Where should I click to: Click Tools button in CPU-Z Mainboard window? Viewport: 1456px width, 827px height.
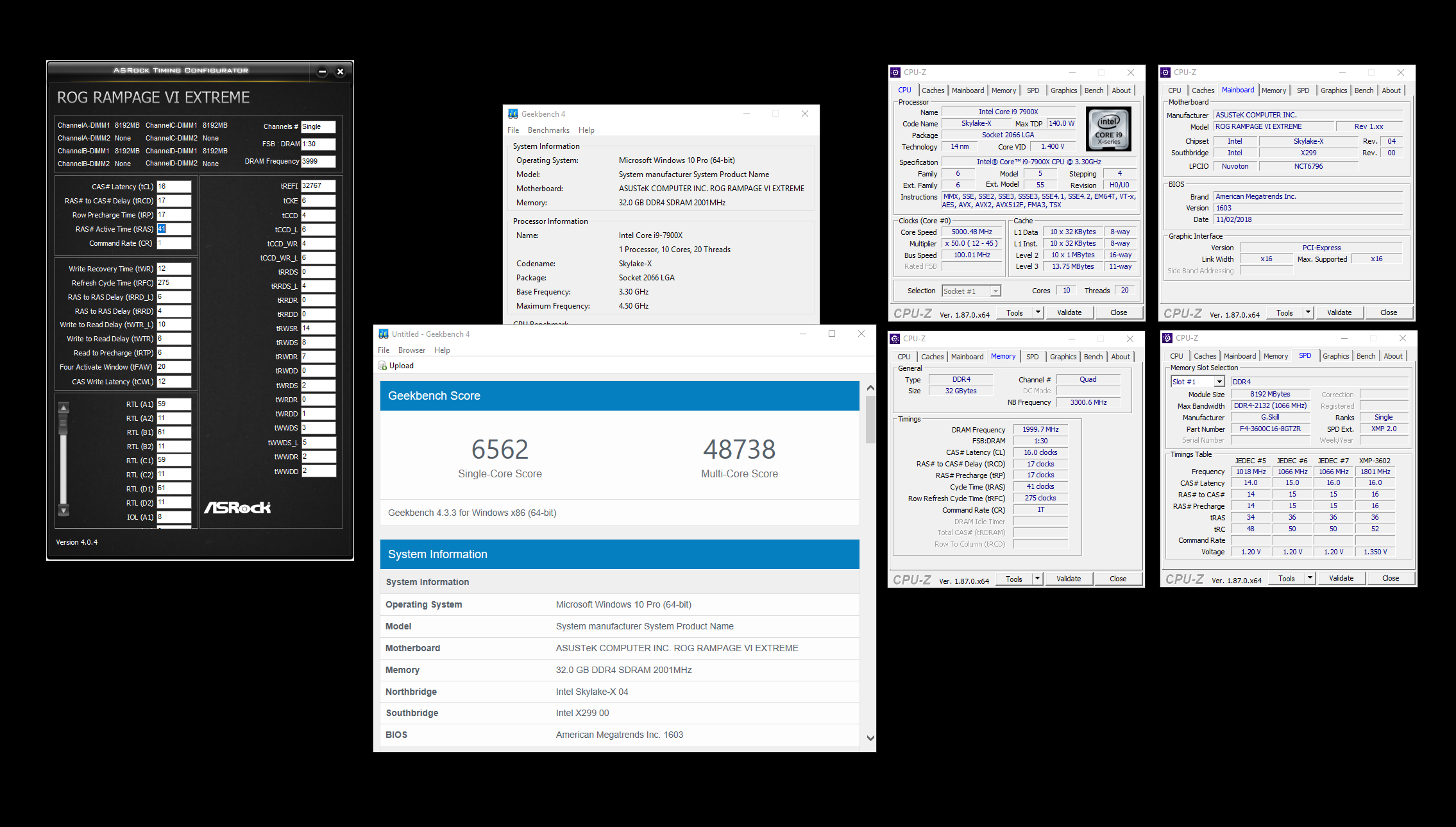pos(1285,312)
